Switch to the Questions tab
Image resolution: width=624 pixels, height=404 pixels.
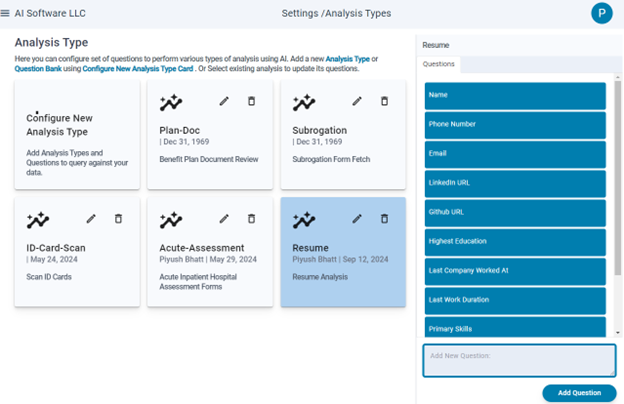tap(439, 64)
